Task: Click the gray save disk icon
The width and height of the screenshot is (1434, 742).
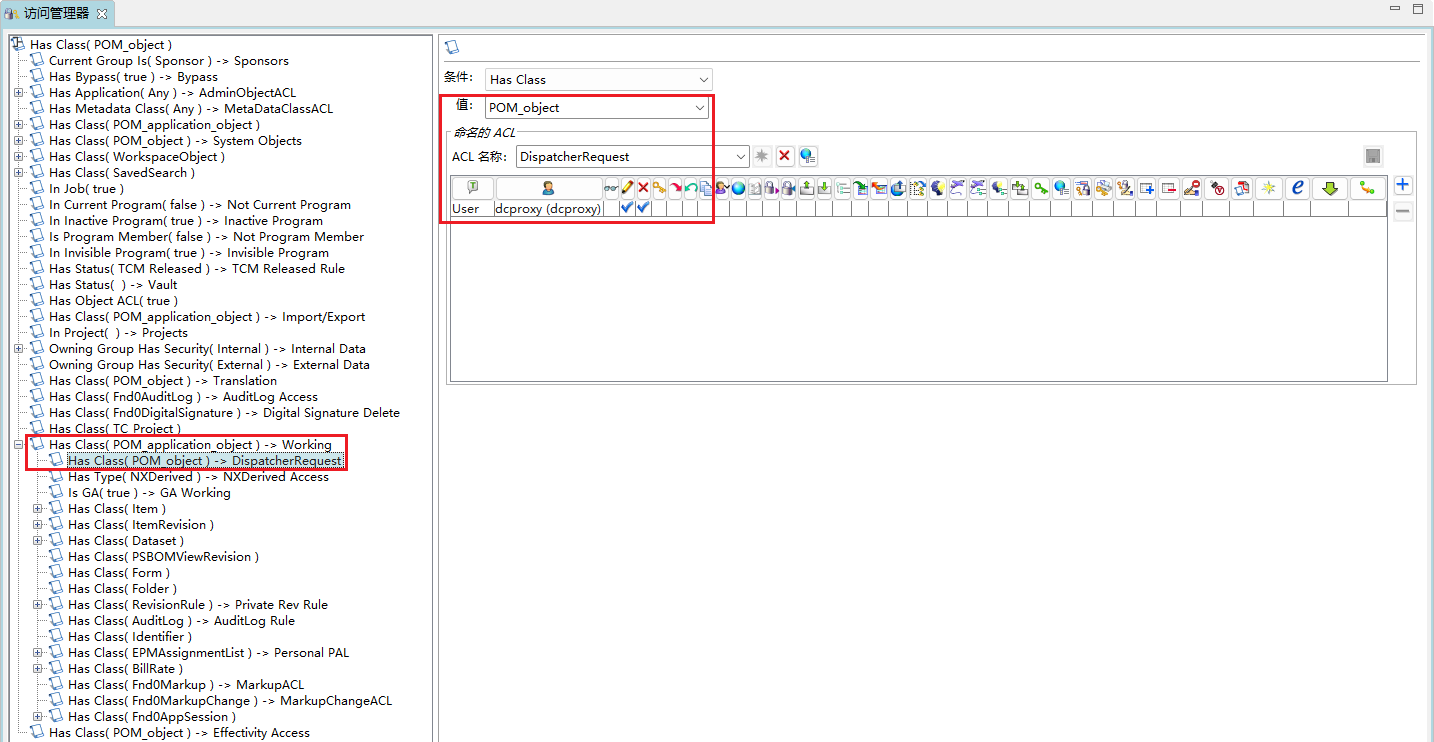Action: click(1373, 156)
